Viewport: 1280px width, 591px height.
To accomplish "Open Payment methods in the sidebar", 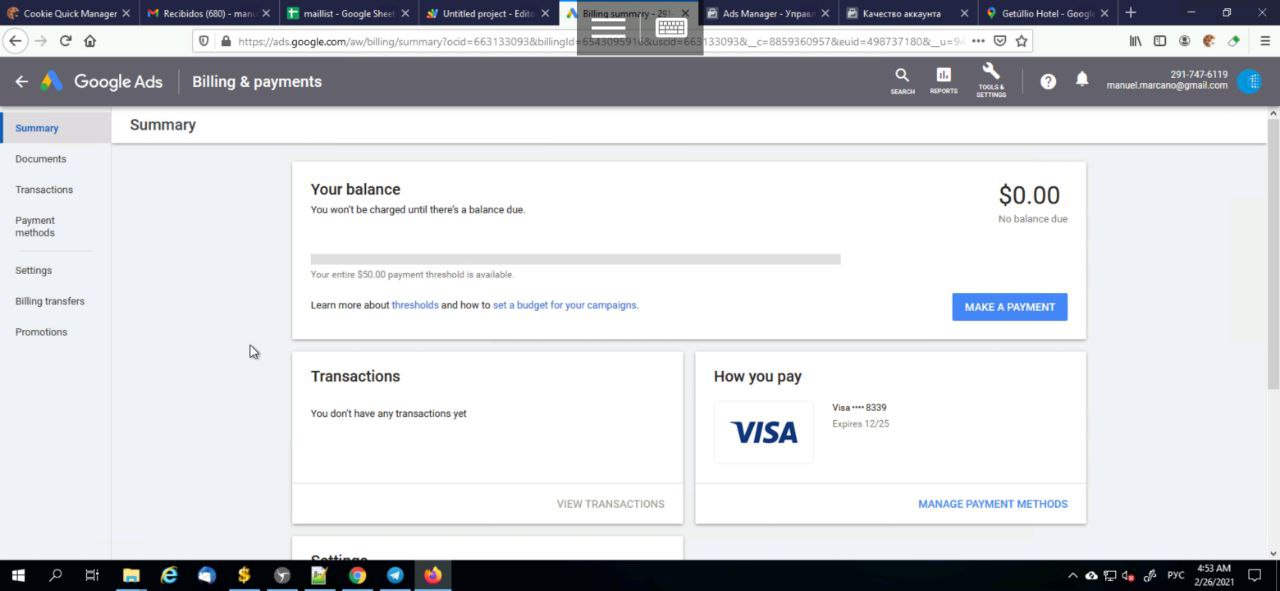I will [x=35, y=227].
